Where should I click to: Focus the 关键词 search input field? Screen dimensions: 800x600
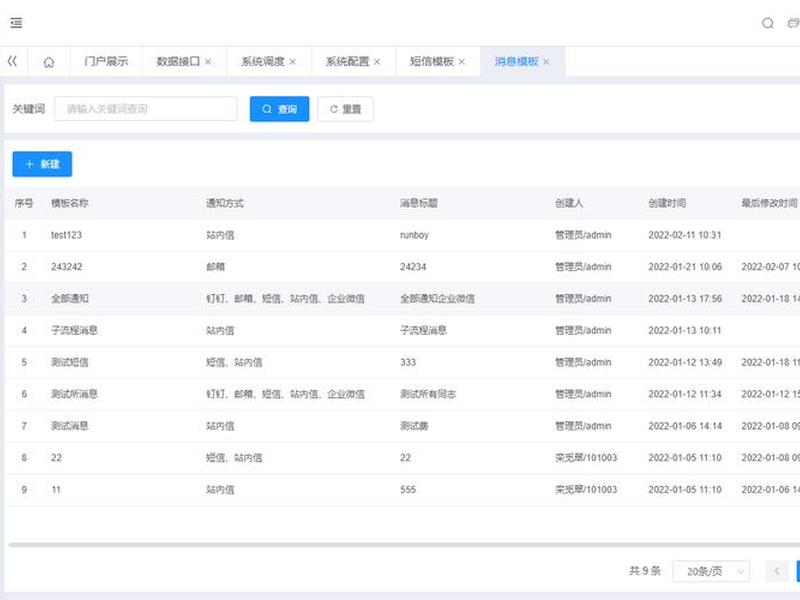(x=146, y=109)
